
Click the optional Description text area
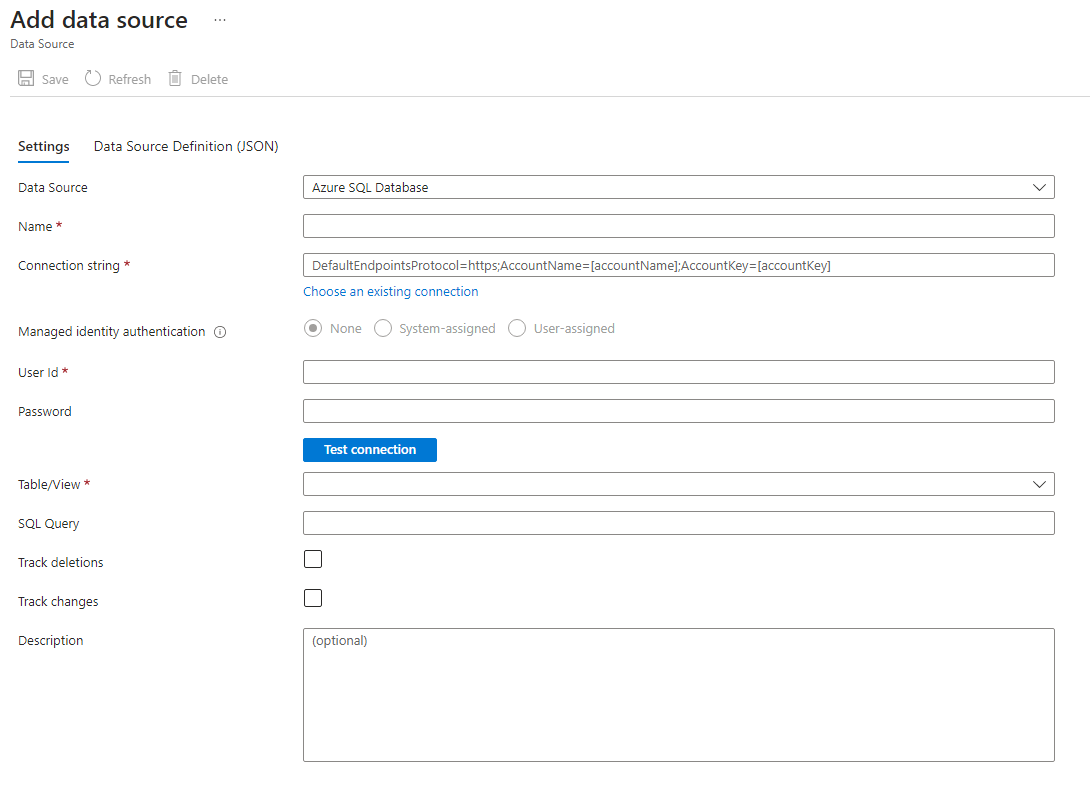click(678, 694)
